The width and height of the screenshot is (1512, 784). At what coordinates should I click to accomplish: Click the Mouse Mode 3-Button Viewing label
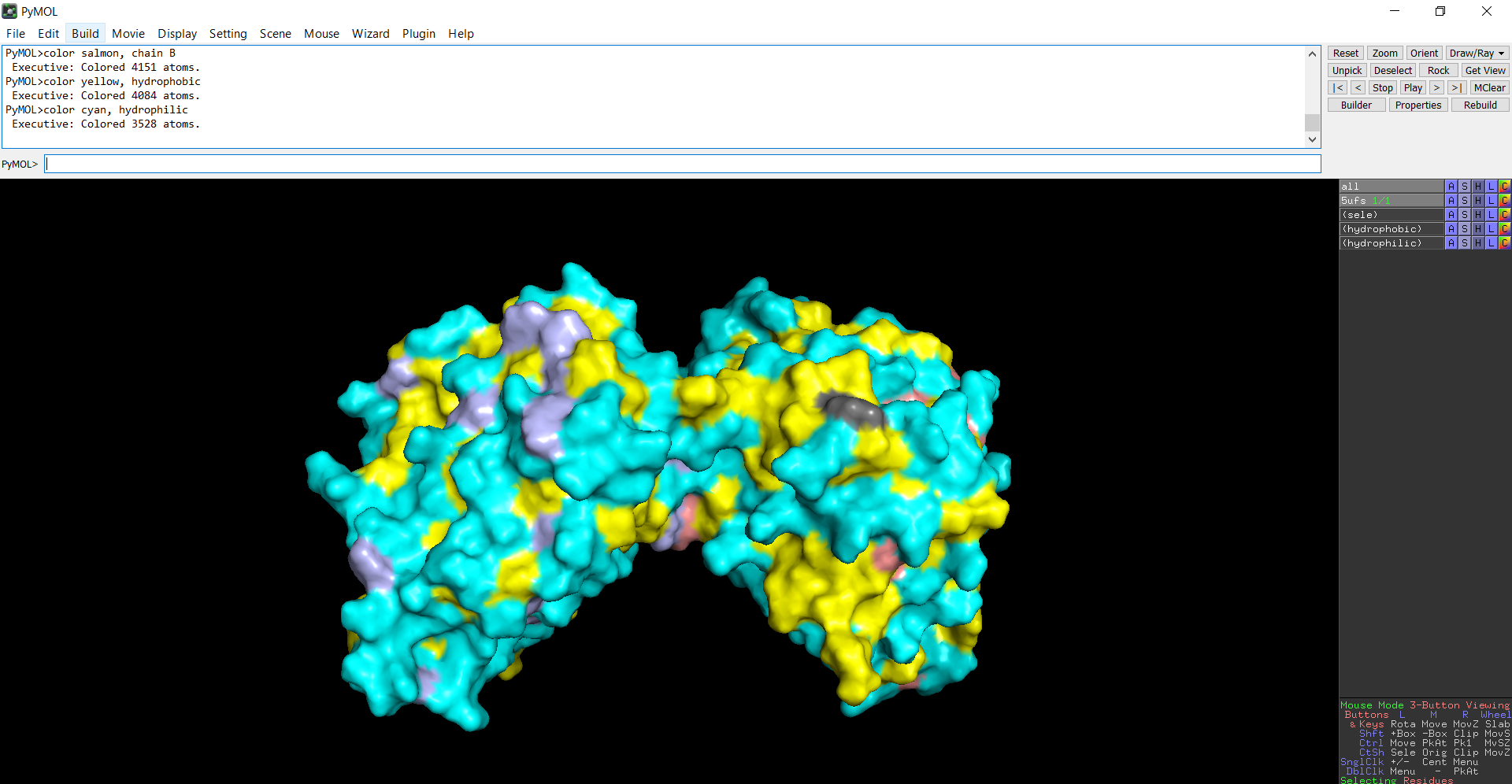point(1425,705)
